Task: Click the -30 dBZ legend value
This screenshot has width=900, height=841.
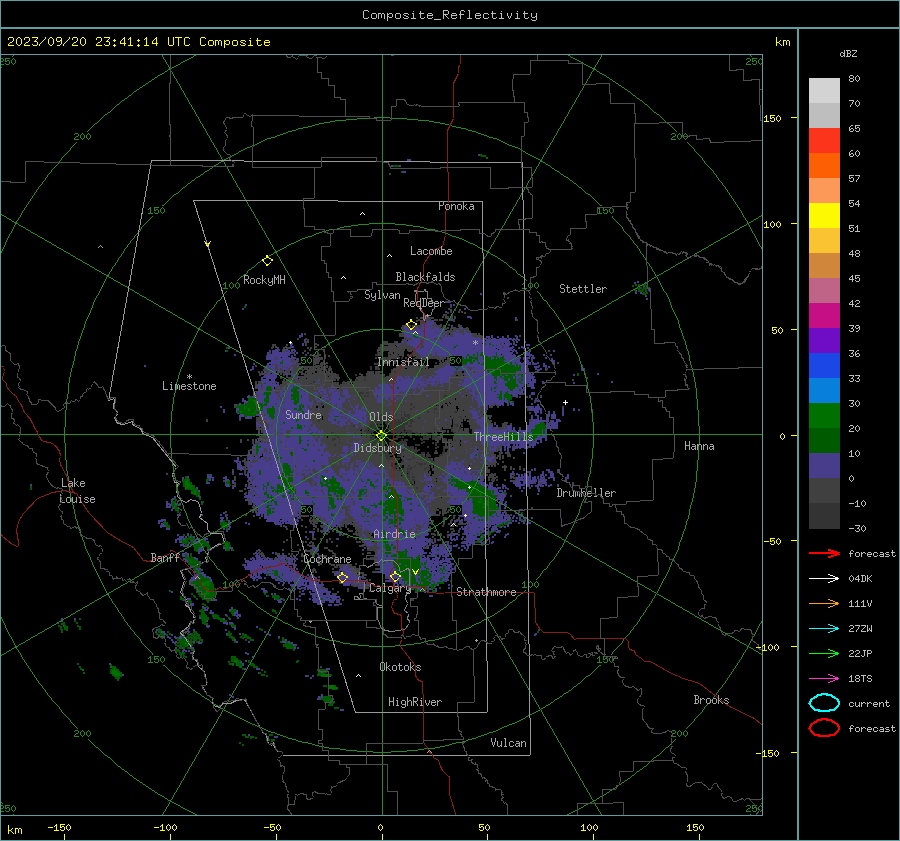Action: 857,528
